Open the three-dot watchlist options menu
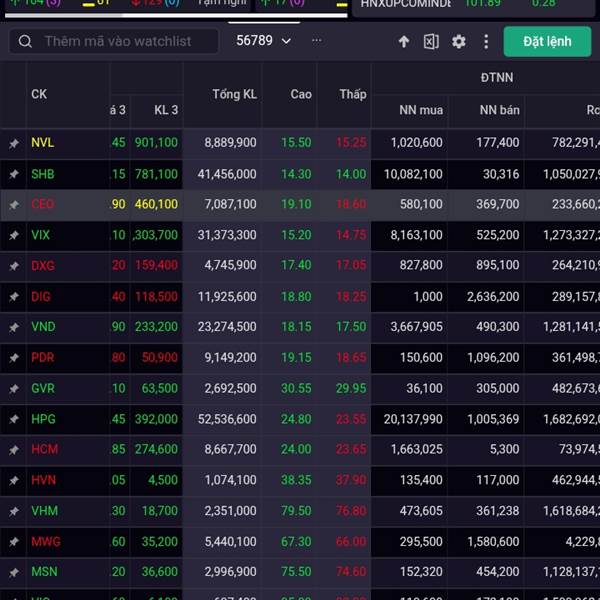 point(316,40)
